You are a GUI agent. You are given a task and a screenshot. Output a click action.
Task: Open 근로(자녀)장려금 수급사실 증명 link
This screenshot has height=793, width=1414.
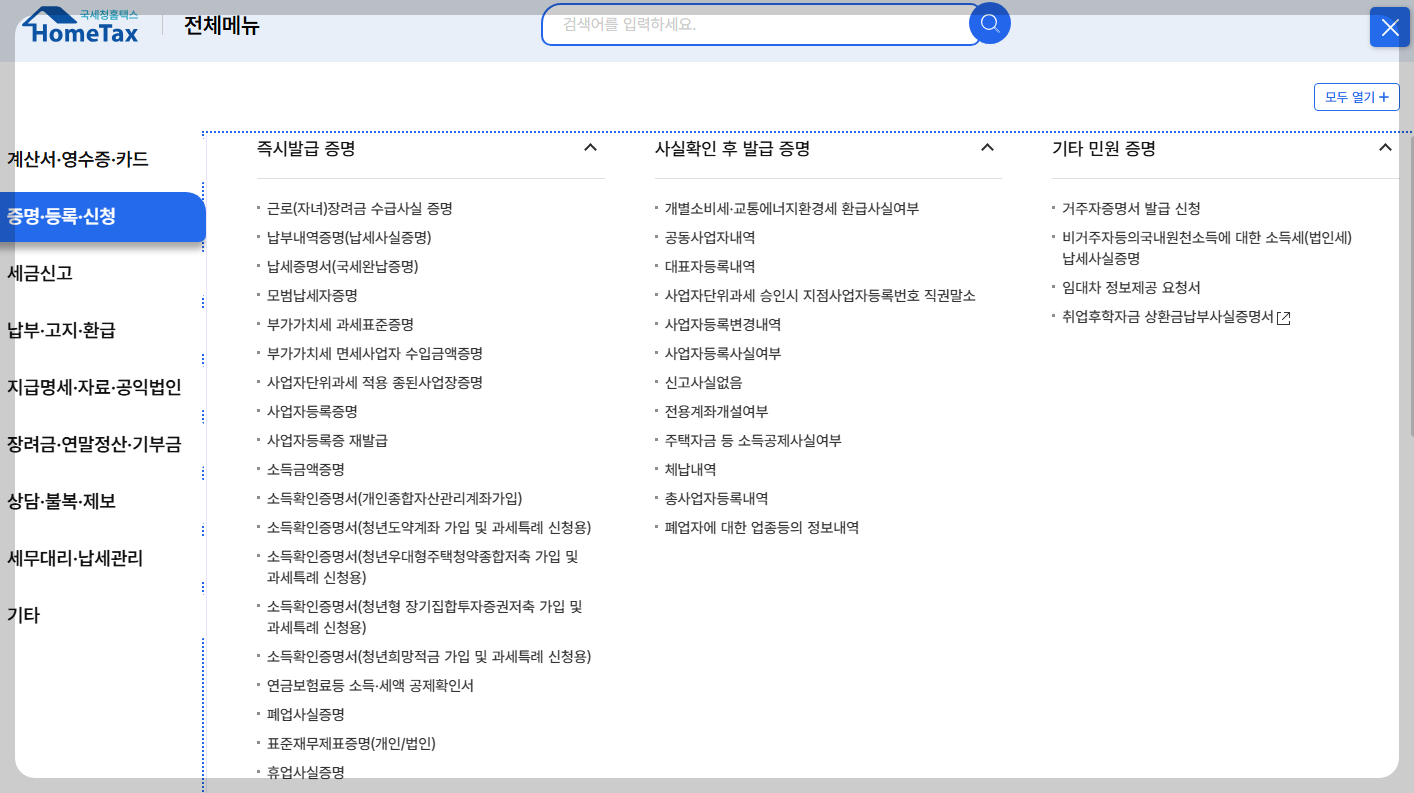pos(360,209)
